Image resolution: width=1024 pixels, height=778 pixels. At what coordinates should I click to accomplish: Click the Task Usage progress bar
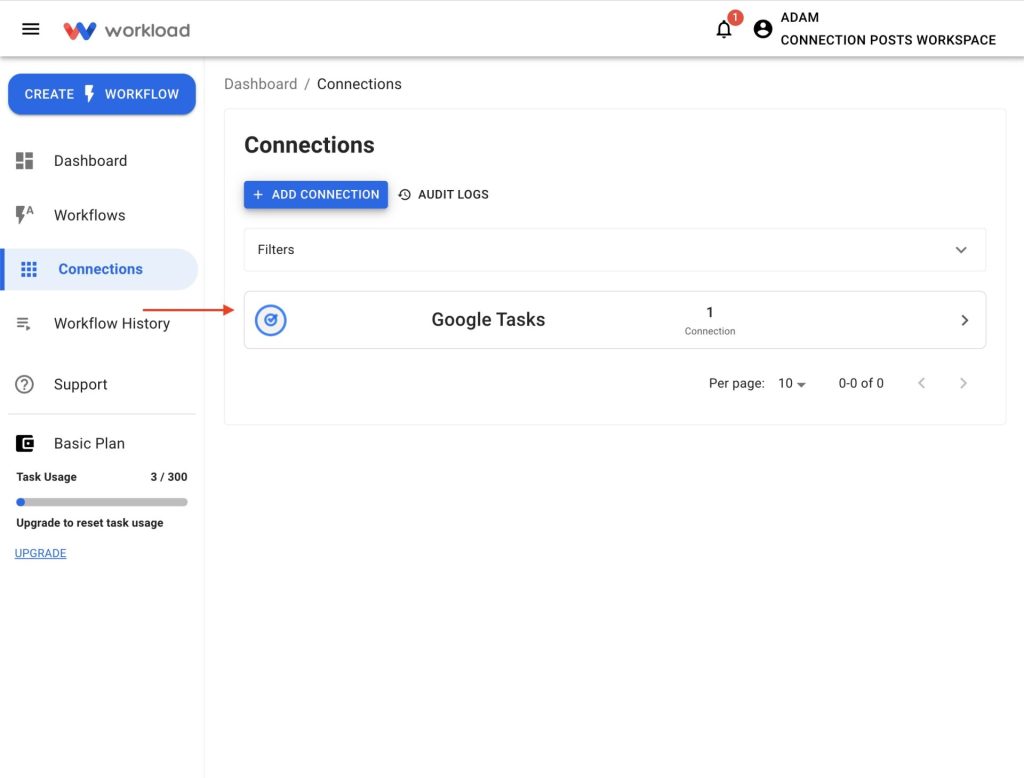[102, 502]
